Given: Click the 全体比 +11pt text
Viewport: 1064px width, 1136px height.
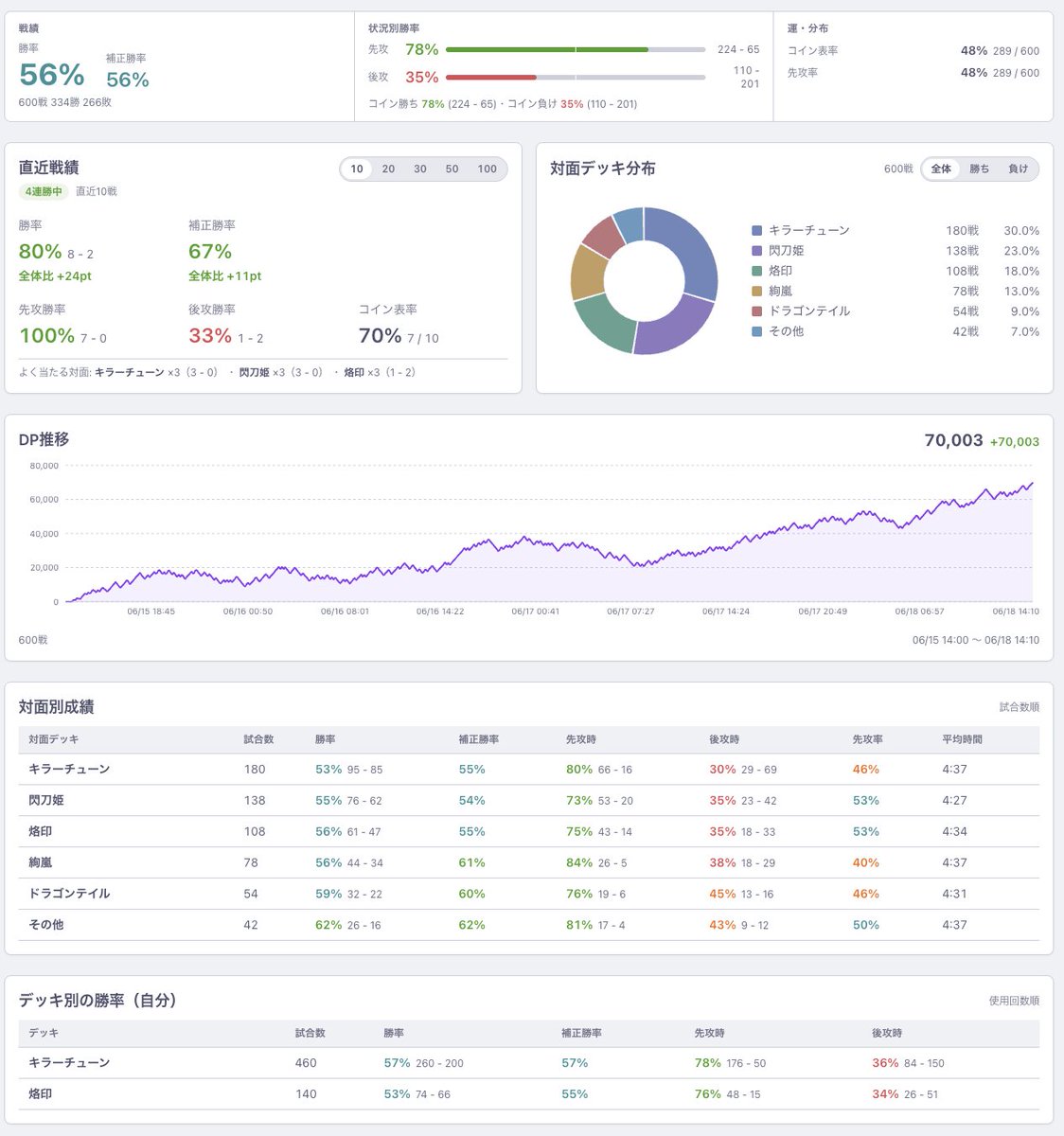Looking at the screenshot, I should [225, 276].
